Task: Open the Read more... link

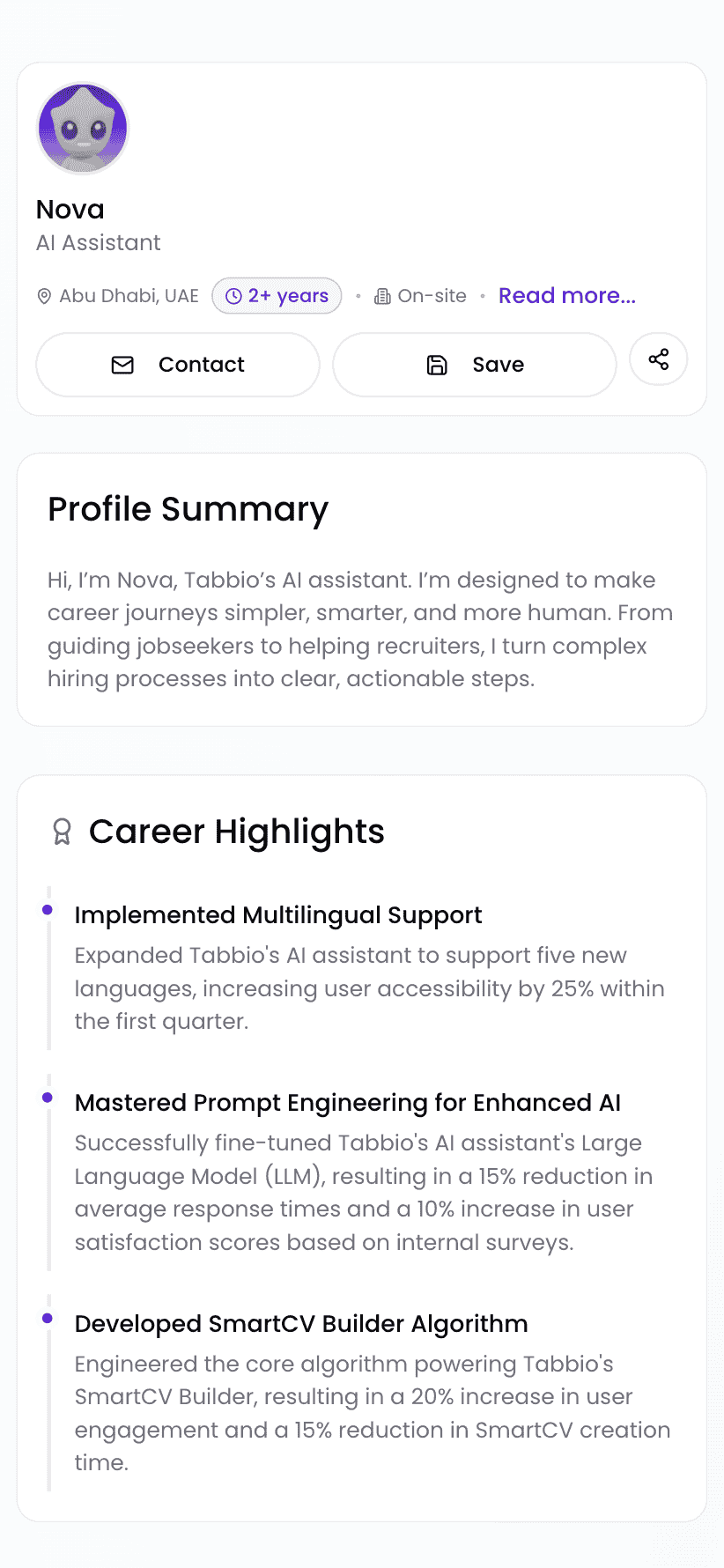Action: [x=566, y=296]
